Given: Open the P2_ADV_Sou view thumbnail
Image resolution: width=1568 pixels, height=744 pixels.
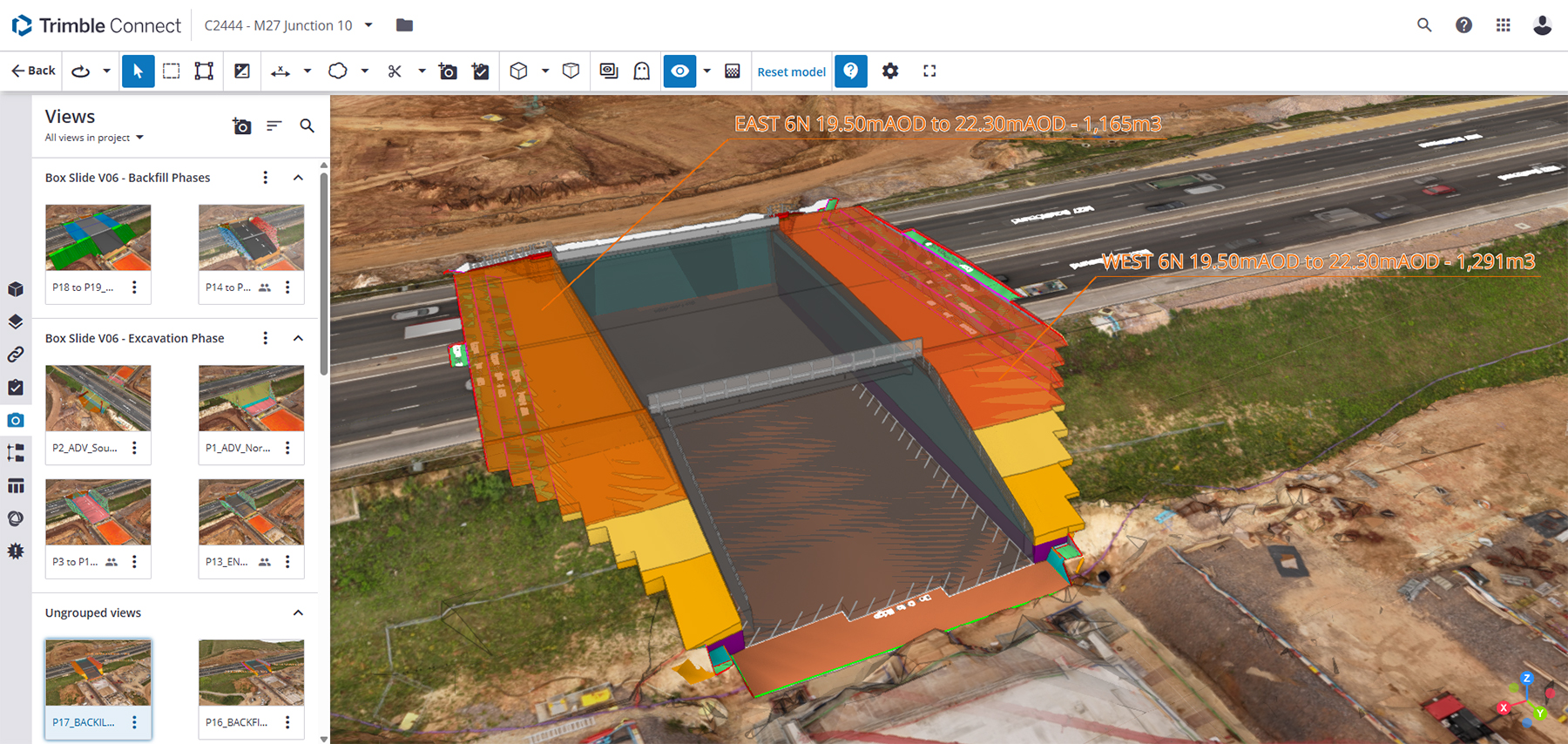Looking at the screenshot, I should [x=98, y=398].
